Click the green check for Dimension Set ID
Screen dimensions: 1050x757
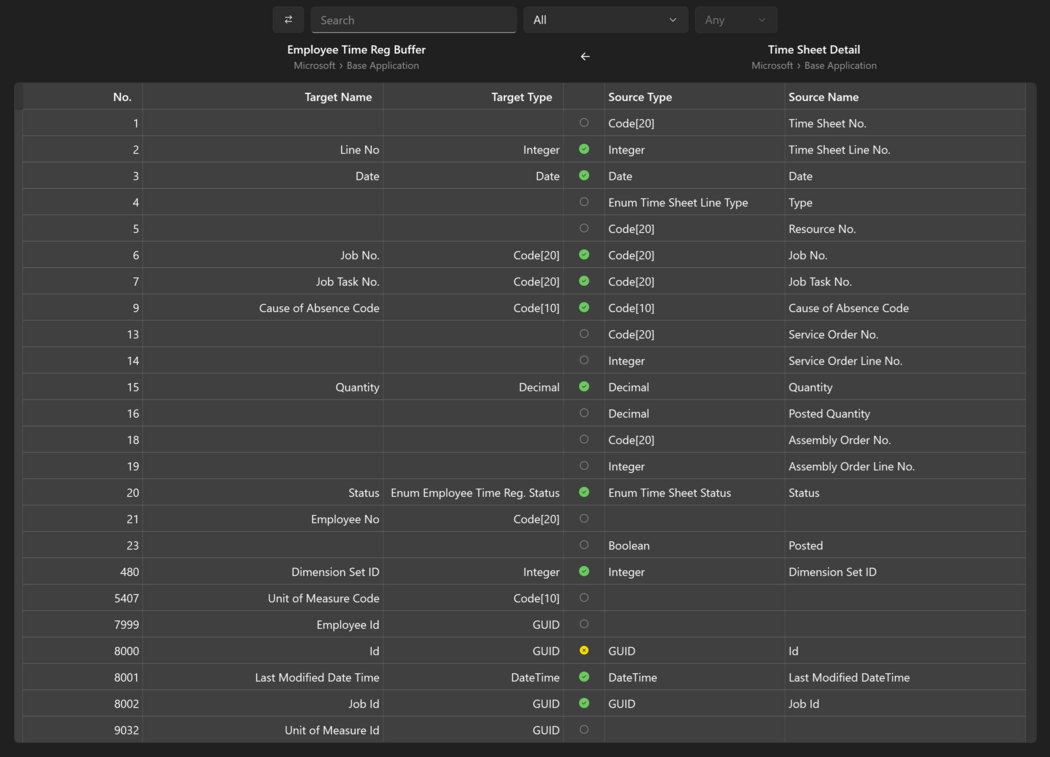[584, 571]
